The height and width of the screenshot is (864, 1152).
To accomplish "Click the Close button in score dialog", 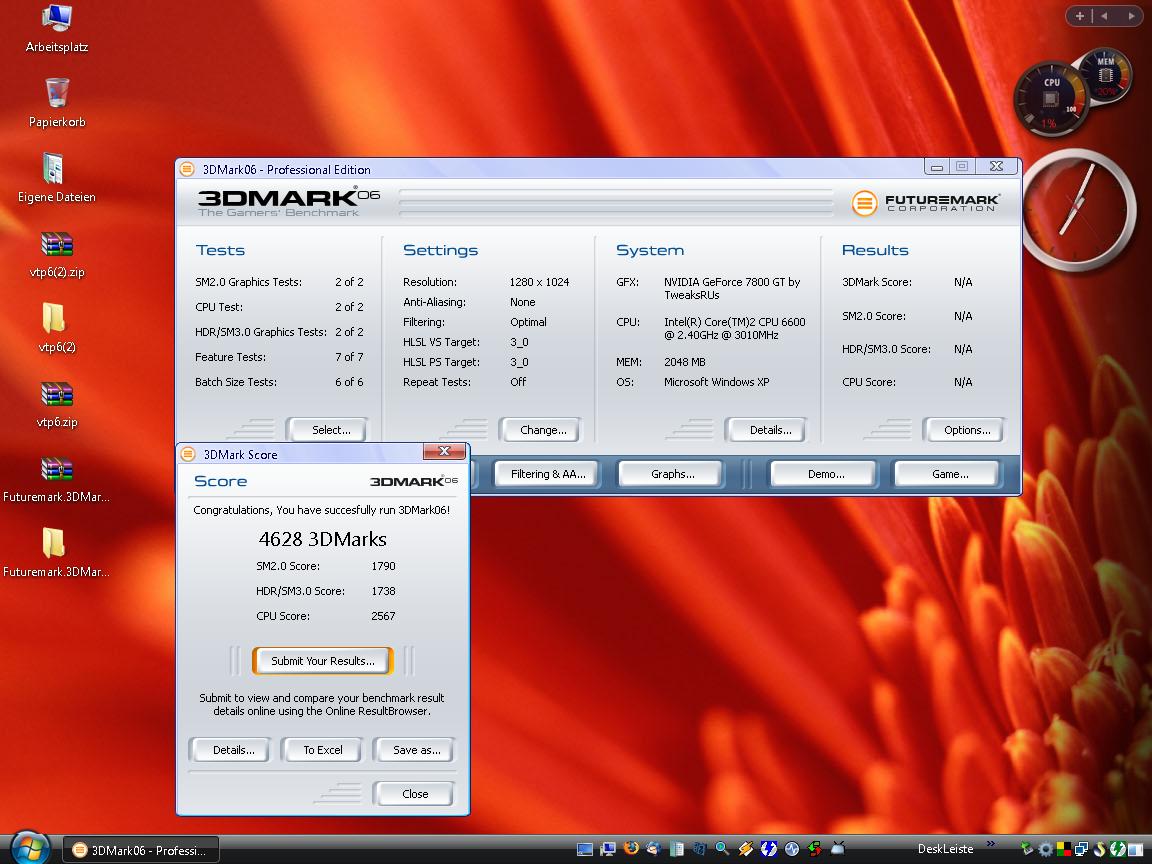I will [414, 793].
